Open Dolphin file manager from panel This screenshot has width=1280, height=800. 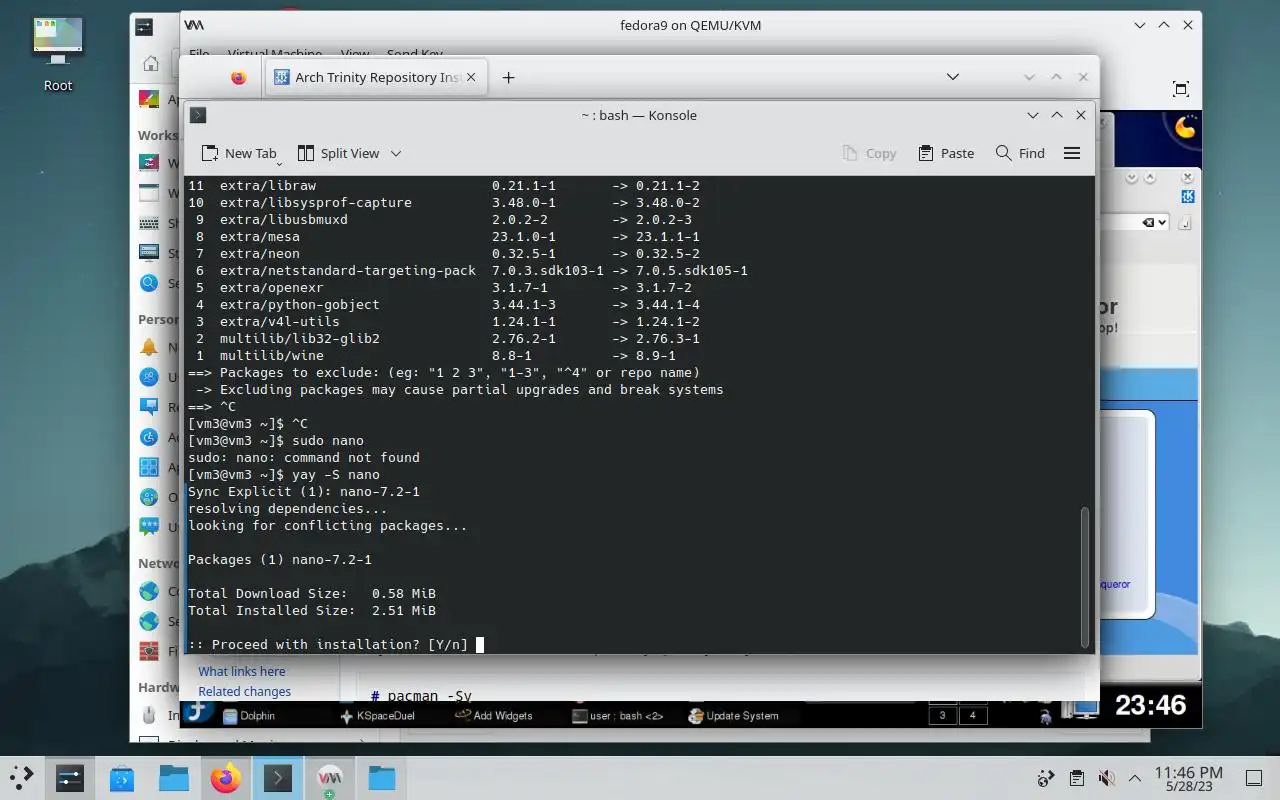(174, 777)
